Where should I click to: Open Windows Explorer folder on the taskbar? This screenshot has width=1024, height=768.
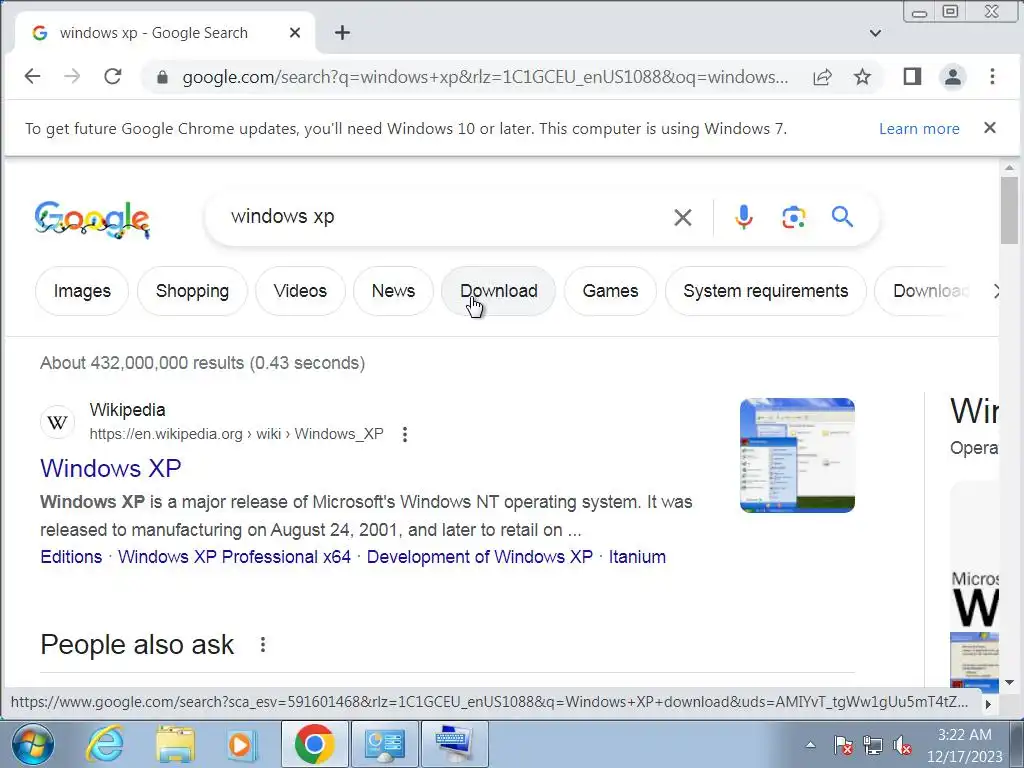click(x=174, y=744)
